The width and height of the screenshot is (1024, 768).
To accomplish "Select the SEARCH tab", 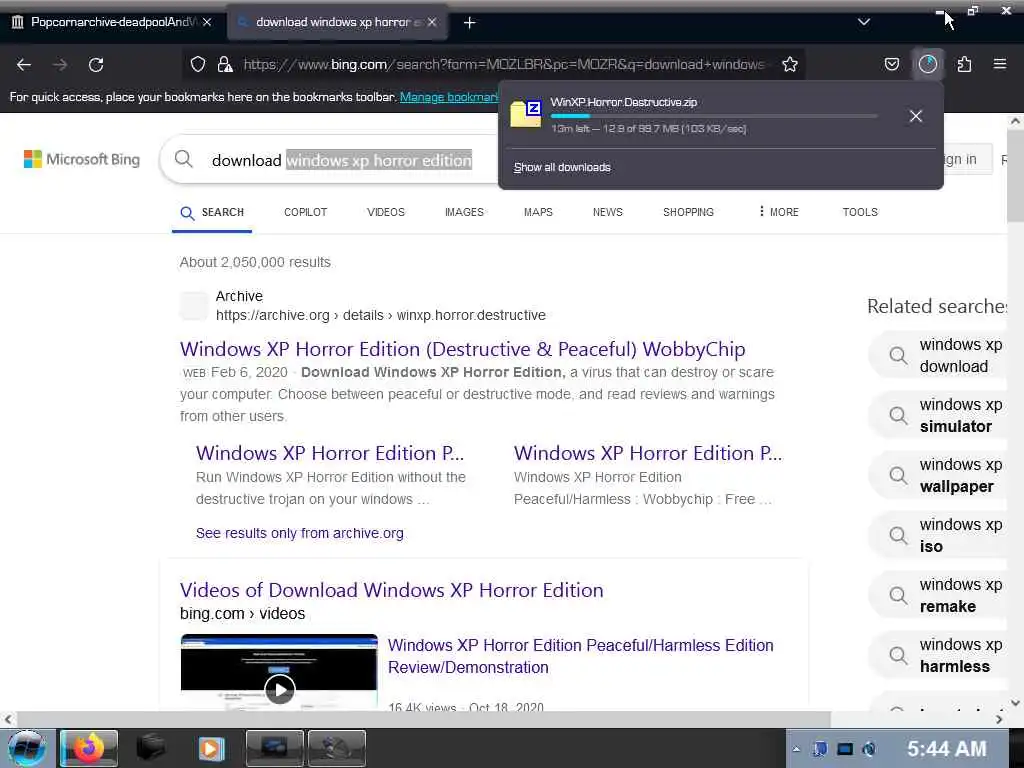I will click(212, 213).
